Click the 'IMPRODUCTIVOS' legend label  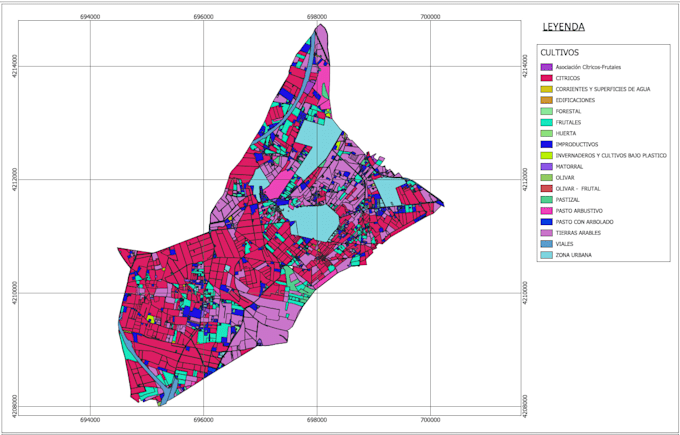[x=577, y=144]
